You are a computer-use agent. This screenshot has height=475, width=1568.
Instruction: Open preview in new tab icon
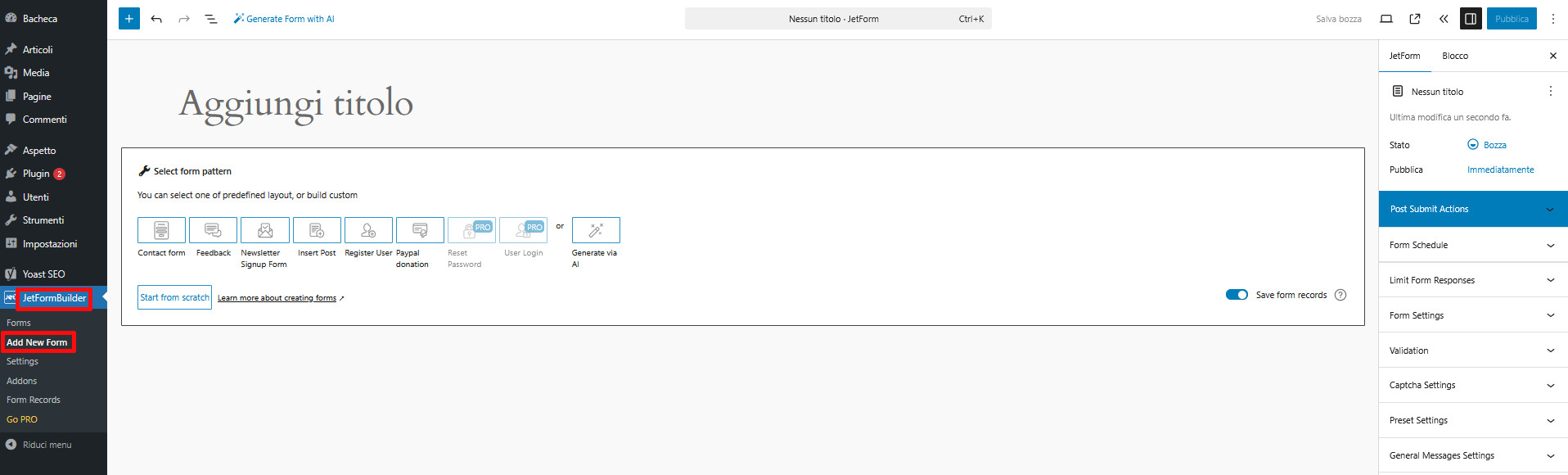pyautogui.click(x=1415, y=19)
